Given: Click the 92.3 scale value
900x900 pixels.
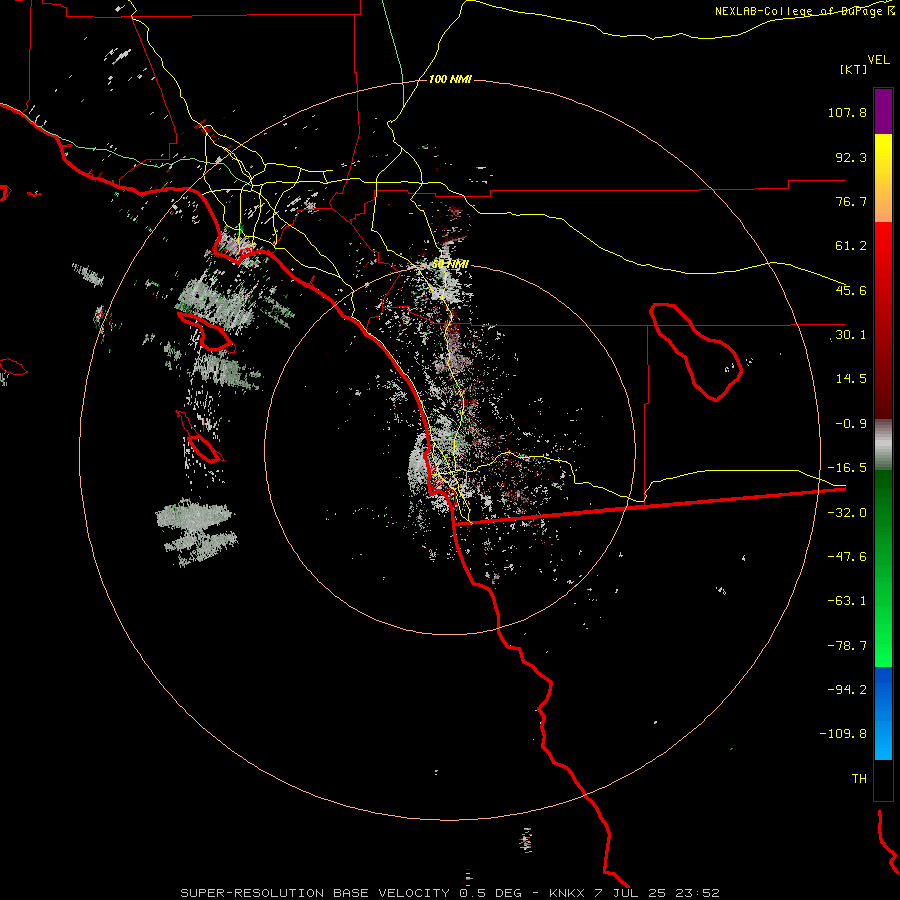Looking at the screenshot, I should click(x=851, y=157).
